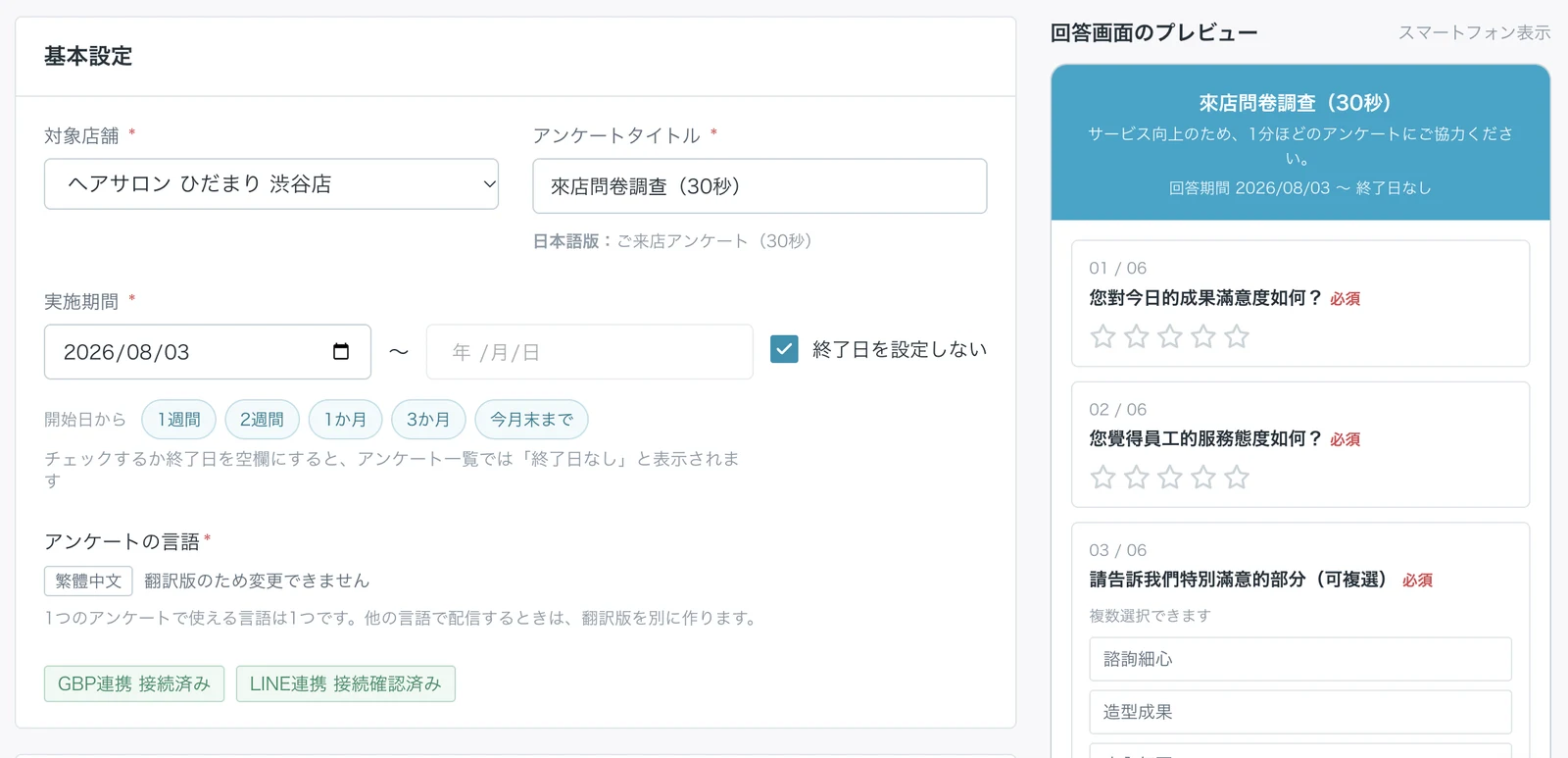Rate fourth star for 您覺得員工的服務態度如何
This screenshot has width=1568, height=758.
(1203, 478)
